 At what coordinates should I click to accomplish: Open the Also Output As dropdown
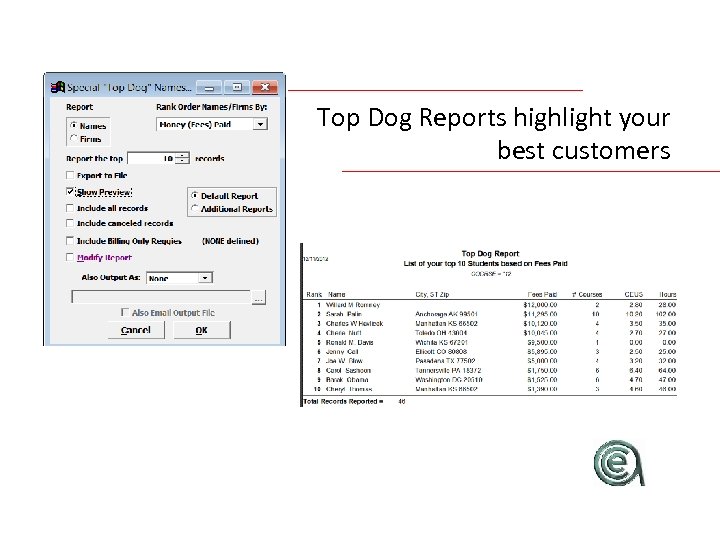pos(205,278)
